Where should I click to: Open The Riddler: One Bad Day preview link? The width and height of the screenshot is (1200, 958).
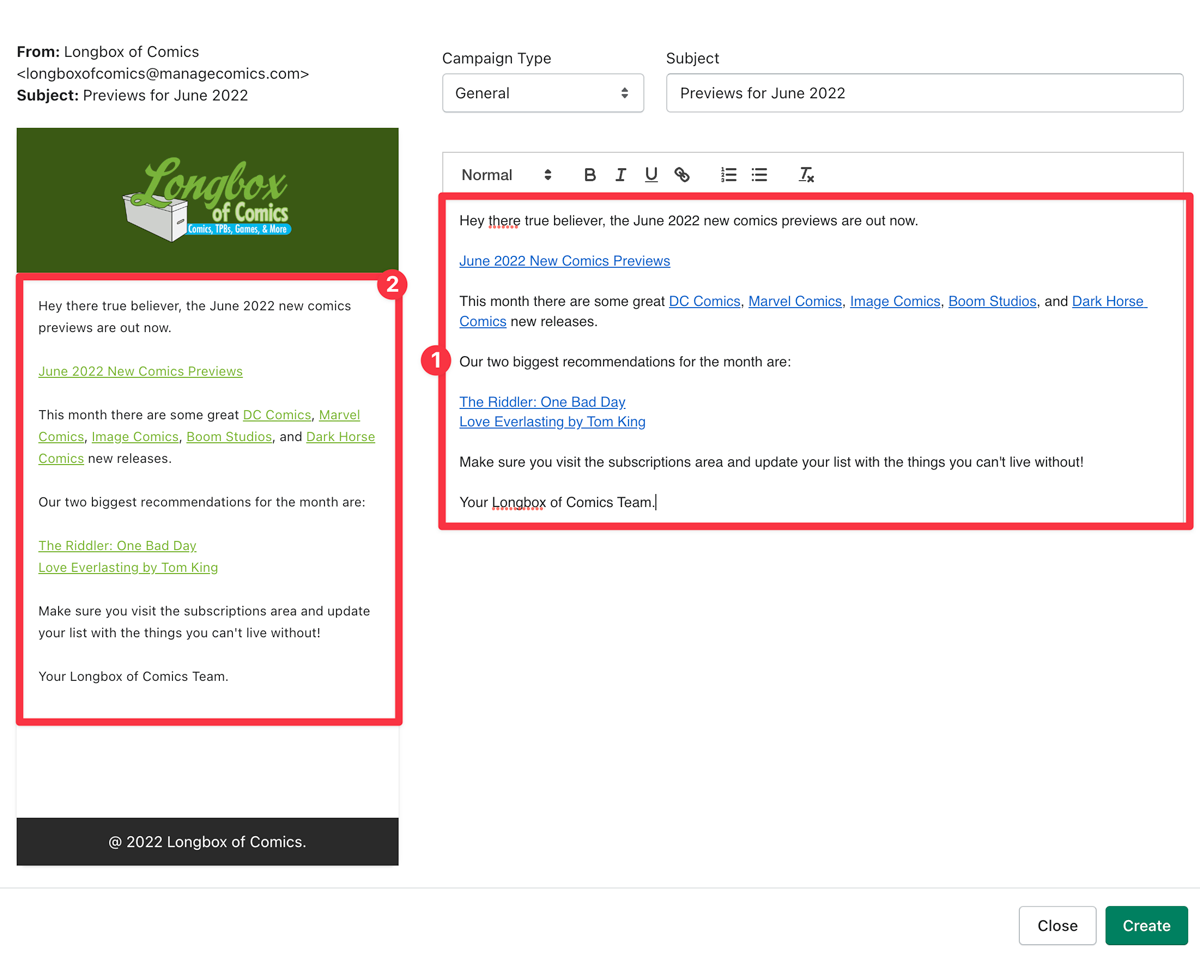118,546
